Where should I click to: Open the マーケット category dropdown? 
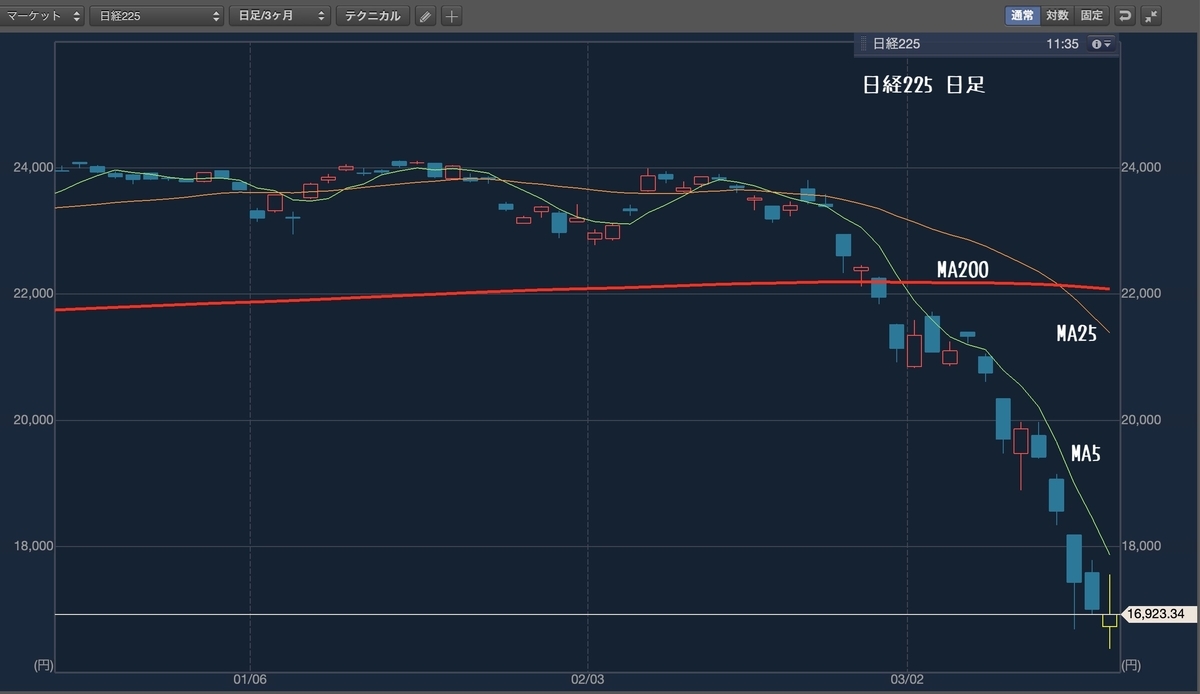point(44,16)
